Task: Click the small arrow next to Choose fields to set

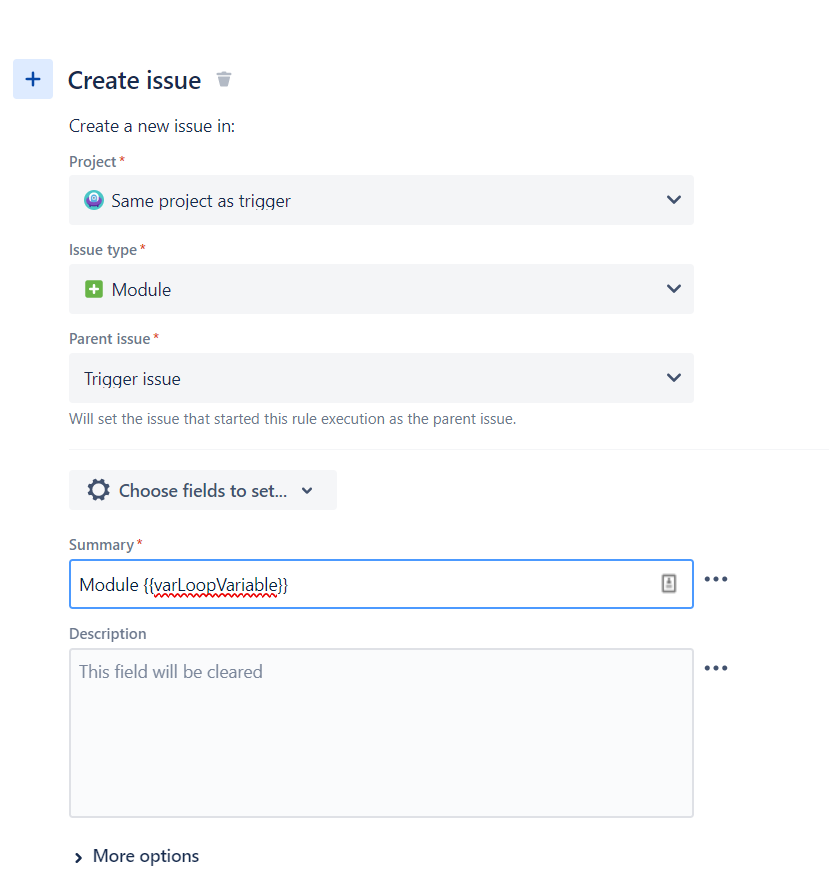Action: click(x=307, y=490)
